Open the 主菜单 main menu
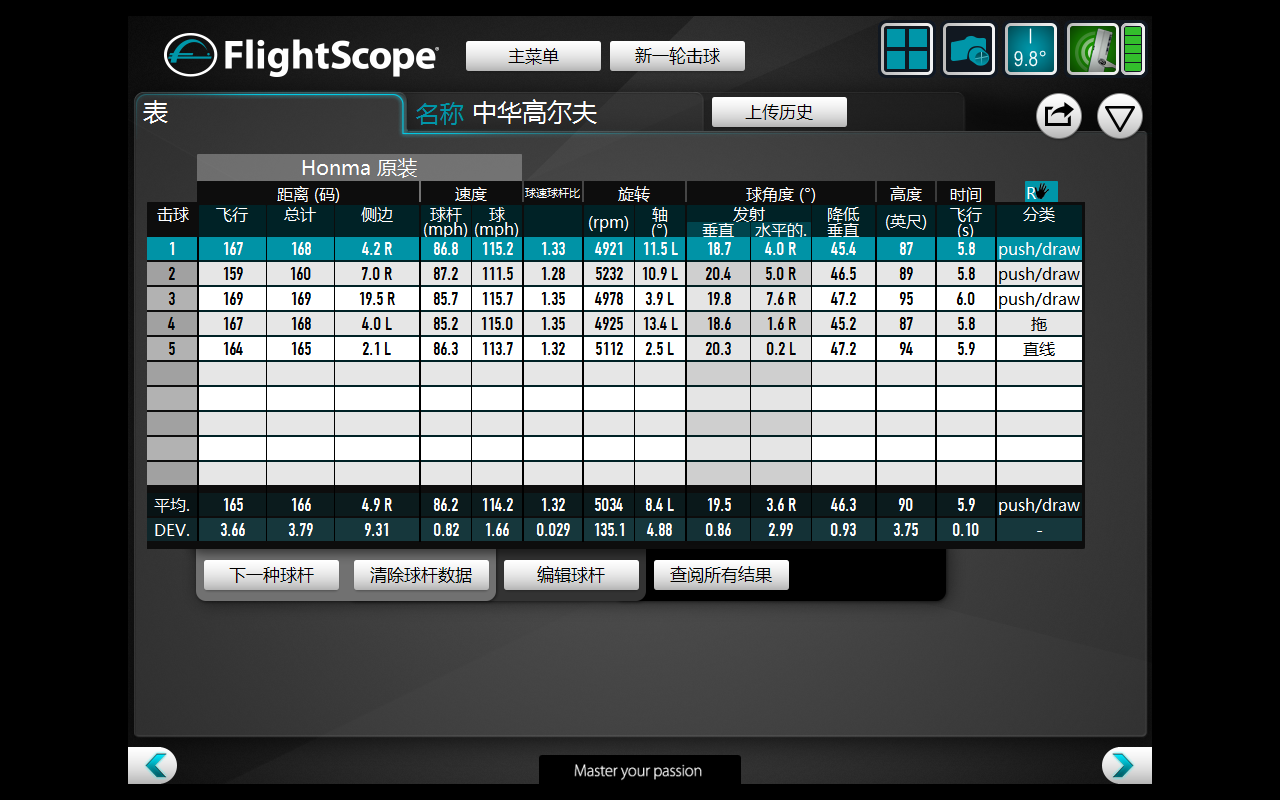Screen dimensions: 1280x800 [x=533, y=56]
